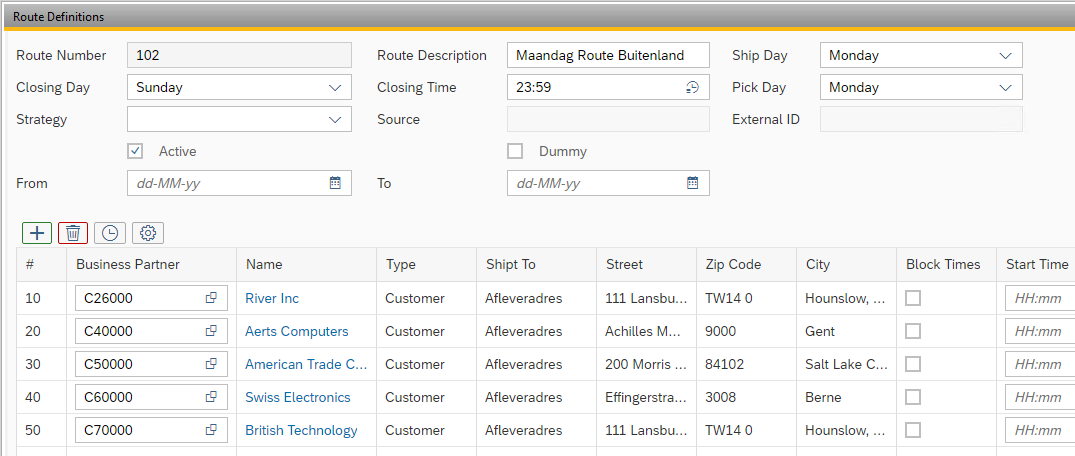Uncheck the Active checkbox
Image resolution: width=1075 pixels, height=456 pixels.
tap(135, 151)
